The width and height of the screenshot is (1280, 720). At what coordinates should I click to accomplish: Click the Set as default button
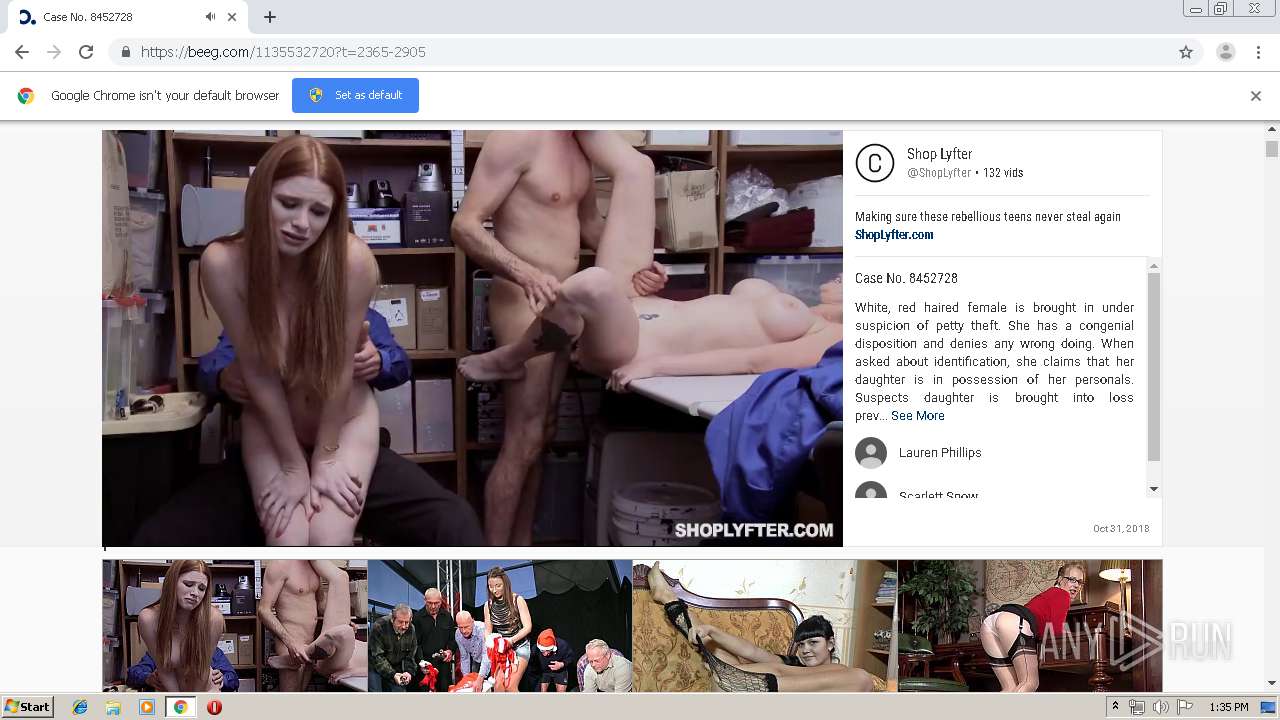(355, 95)
